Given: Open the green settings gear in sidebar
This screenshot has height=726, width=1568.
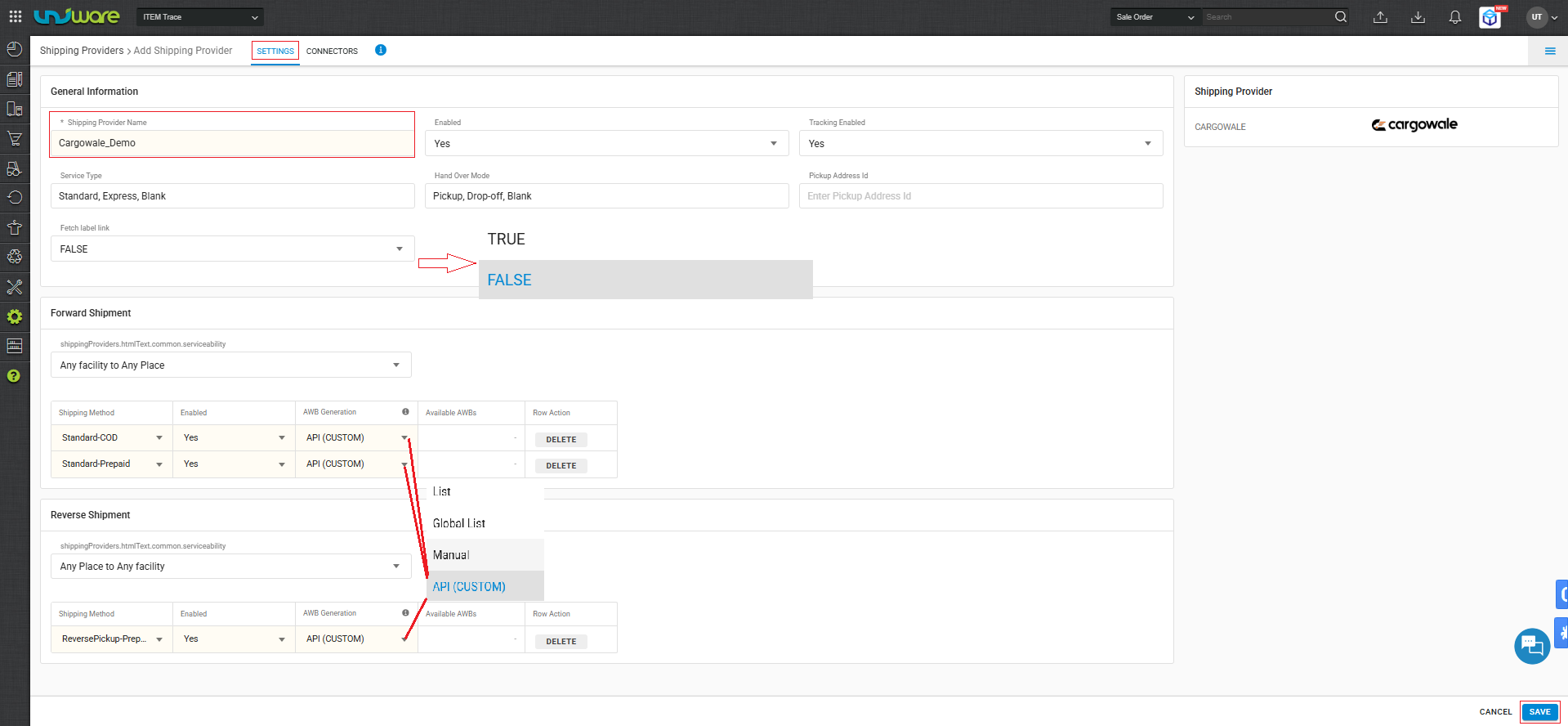Looking at the screenshot, I should (x=15, y=316).
